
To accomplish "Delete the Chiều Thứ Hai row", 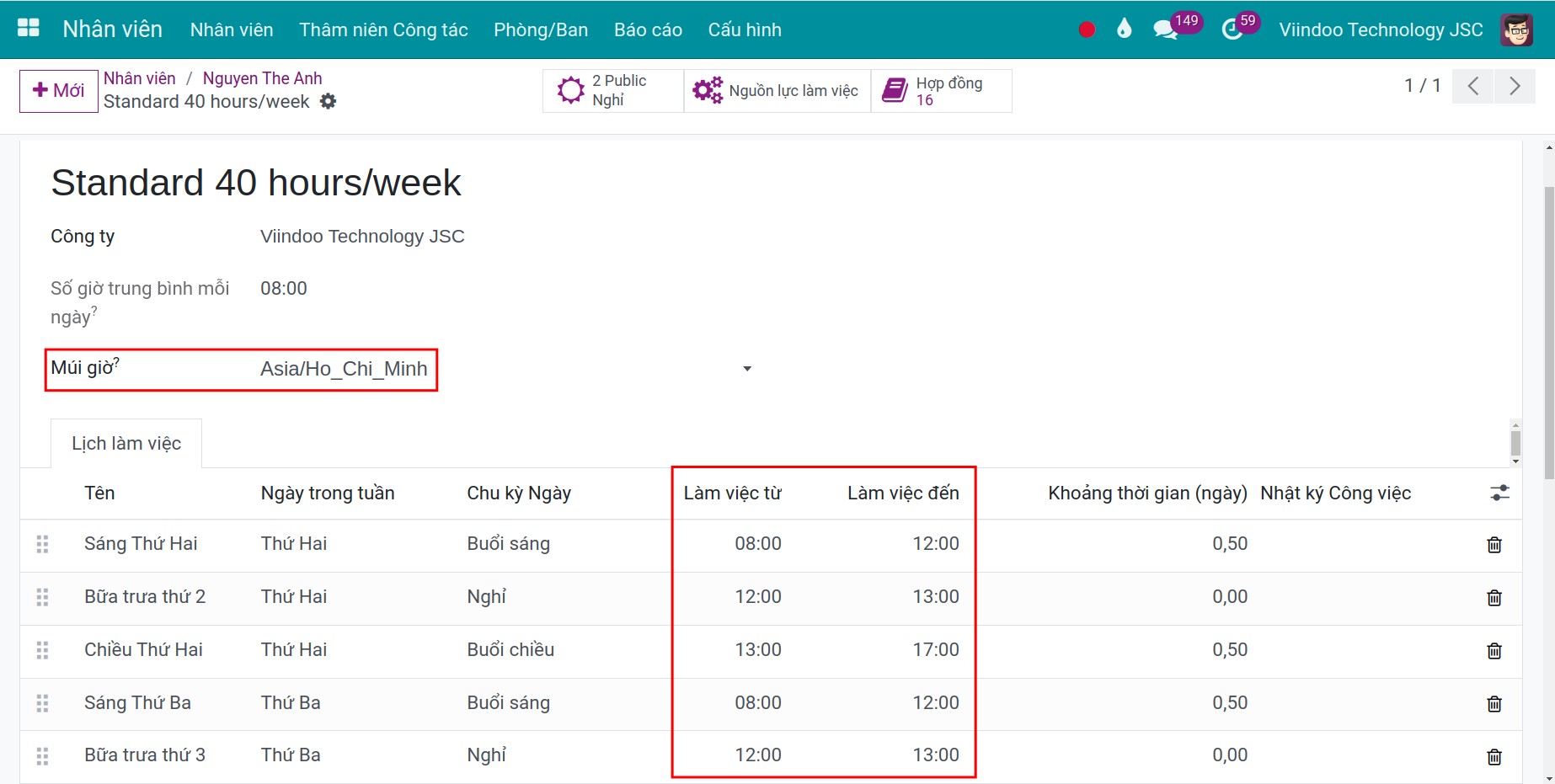I will tap(1494, 651).
